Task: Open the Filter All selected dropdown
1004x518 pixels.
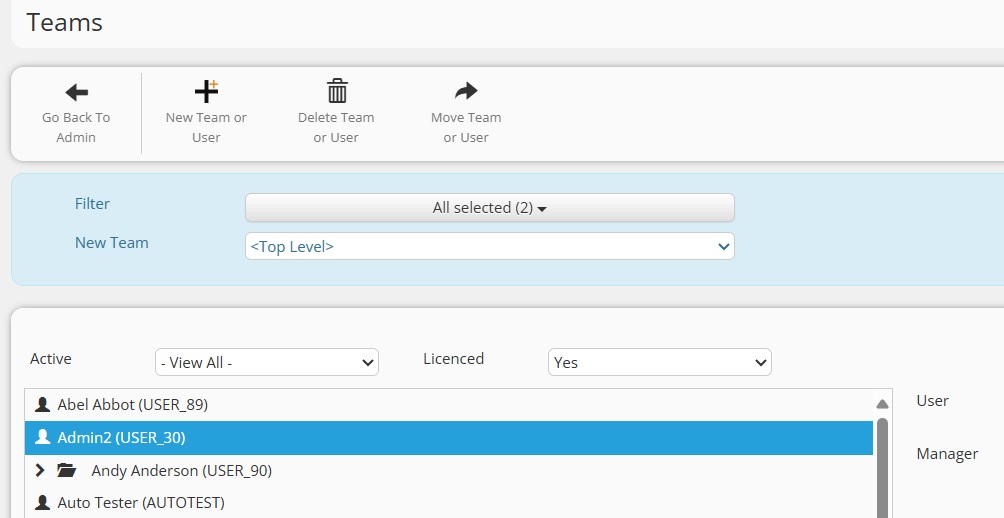Action: pos(490,207)
